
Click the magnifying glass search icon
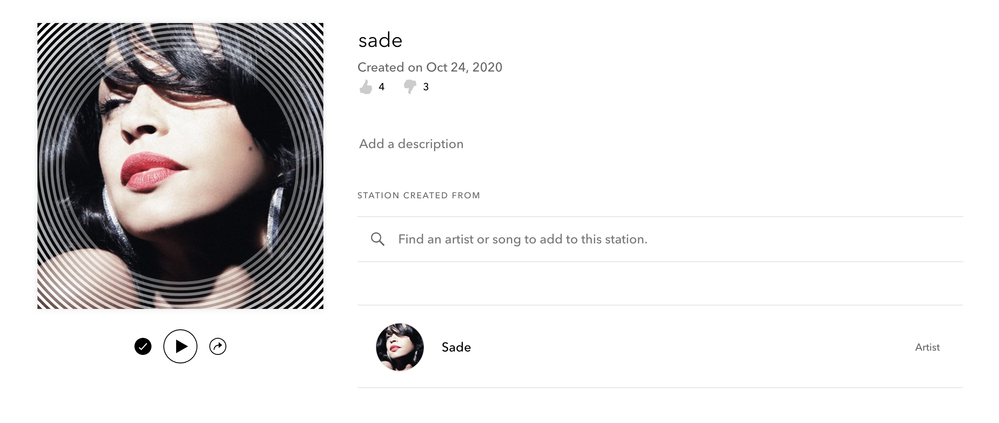[377, 239]
